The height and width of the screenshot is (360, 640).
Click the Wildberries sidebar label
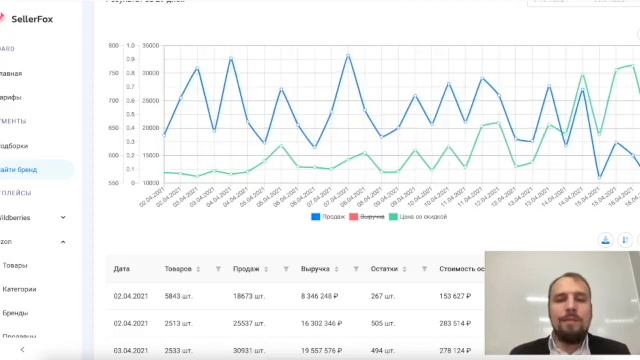coord(15,218)
